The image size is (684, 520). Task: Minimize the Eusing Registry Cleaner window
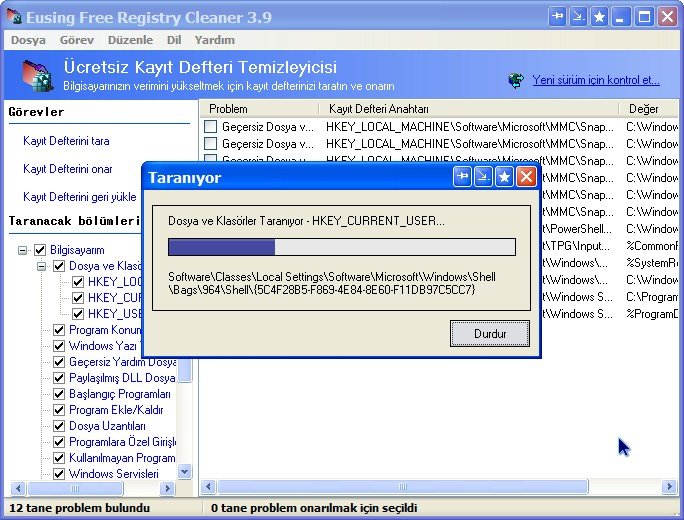coord(620,17)
